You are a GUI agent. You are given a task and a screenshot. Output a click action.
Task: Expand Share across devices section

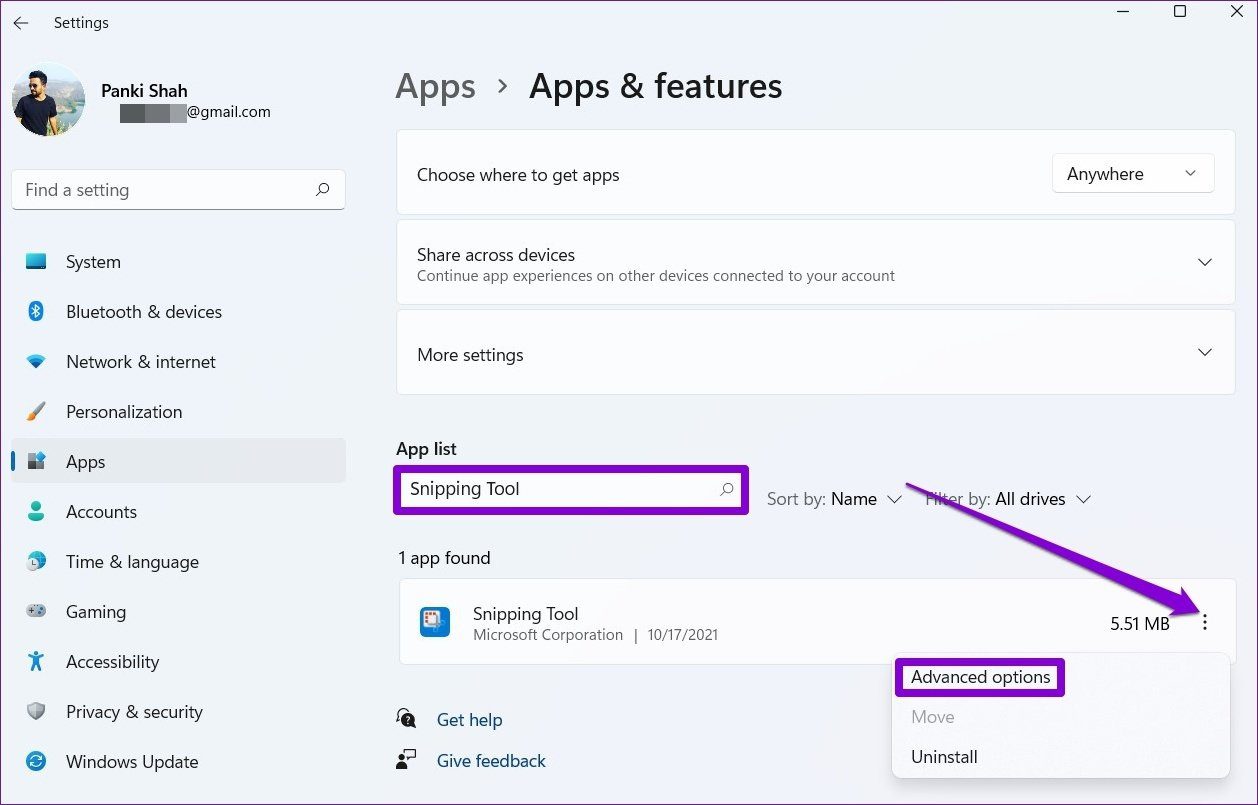(1205, 262)
